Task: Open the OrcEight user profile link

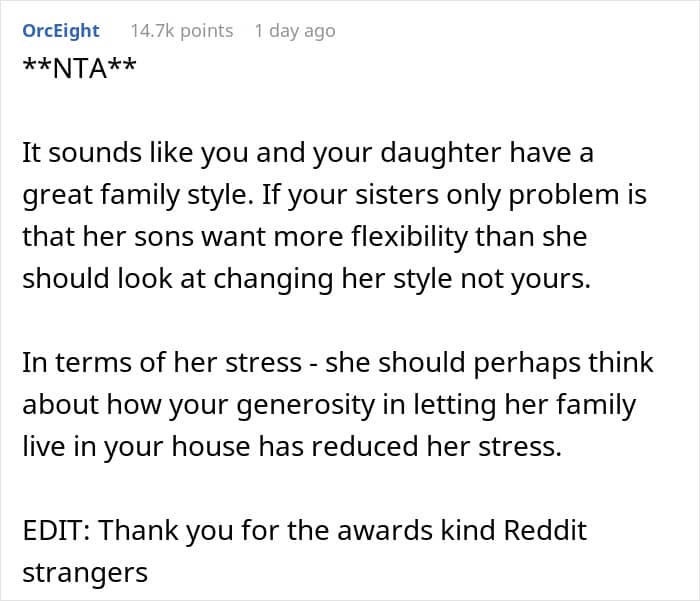Action: (61, 31)
